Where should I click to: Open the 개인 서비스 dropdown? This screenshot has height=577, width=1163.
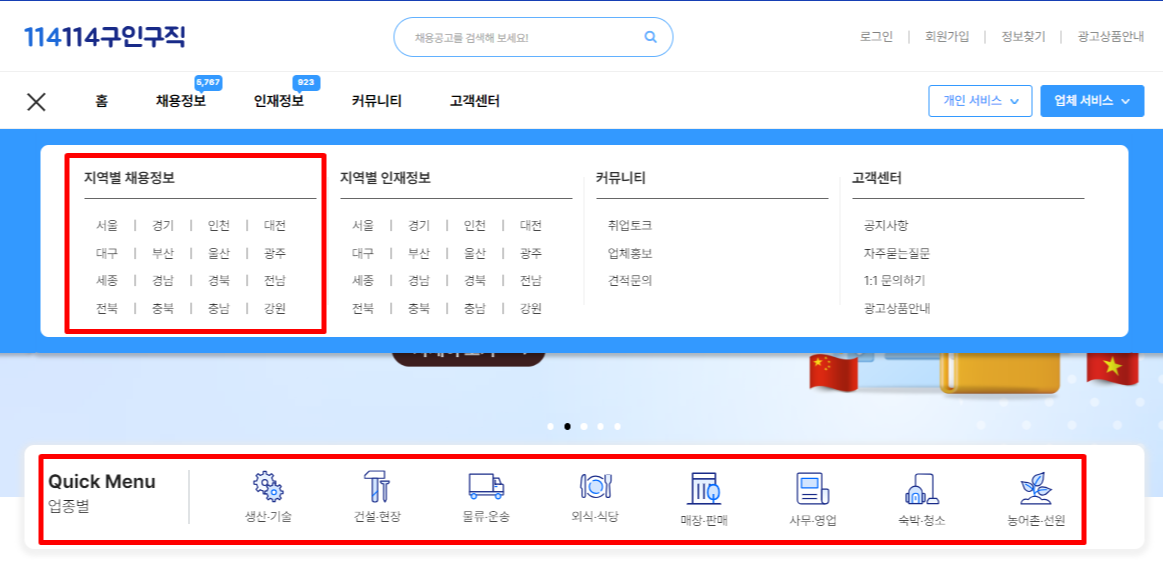979,101
